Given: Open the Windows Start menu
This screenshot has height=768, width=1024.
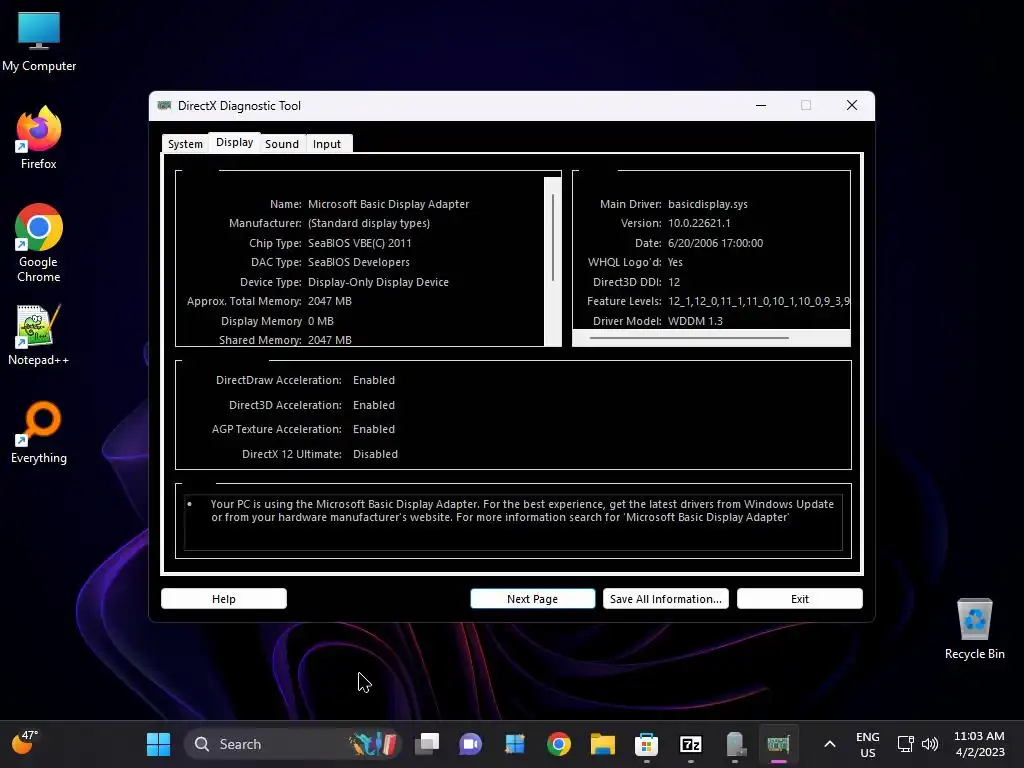Looking at the screenshot, I should [x=158, y=744].
